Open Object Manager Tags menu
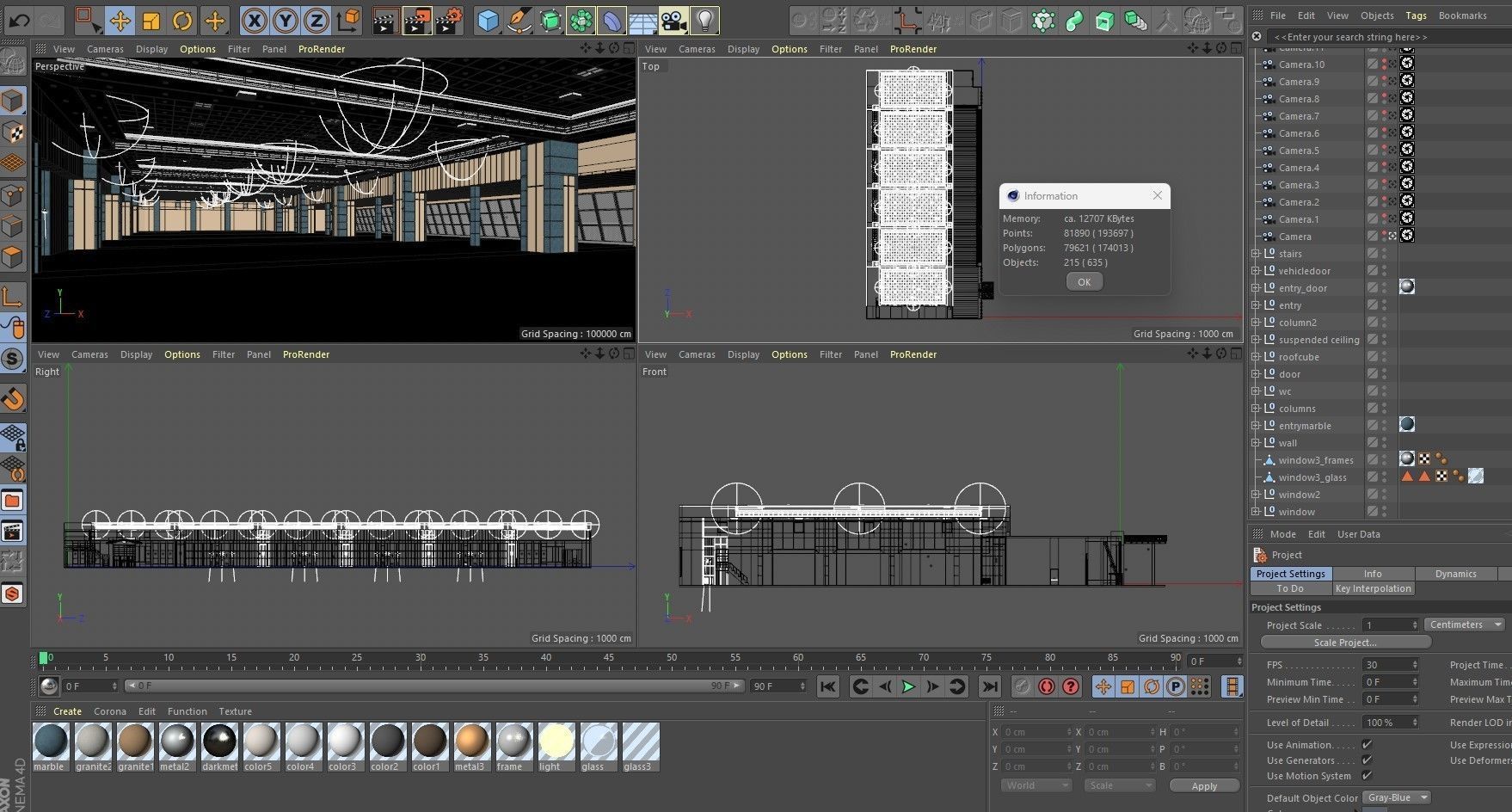This screenshot has height=812, width=1512. [x=1416, y=15]
